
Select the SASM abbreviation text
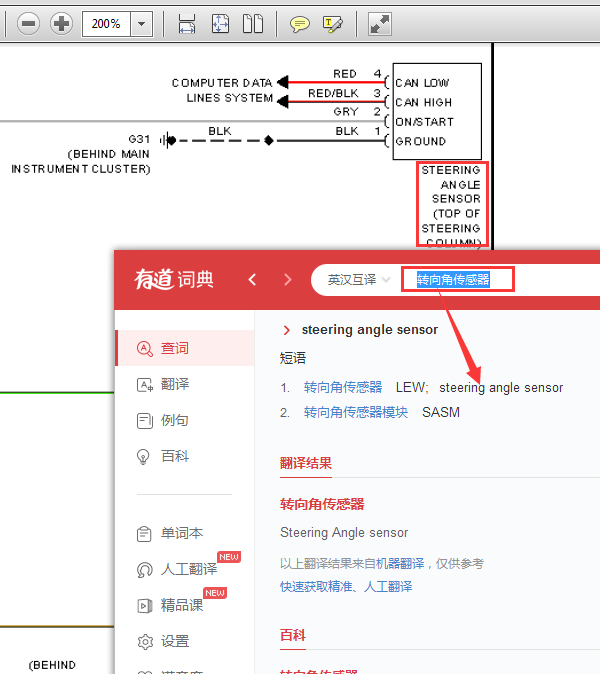(x=441, y=412)
